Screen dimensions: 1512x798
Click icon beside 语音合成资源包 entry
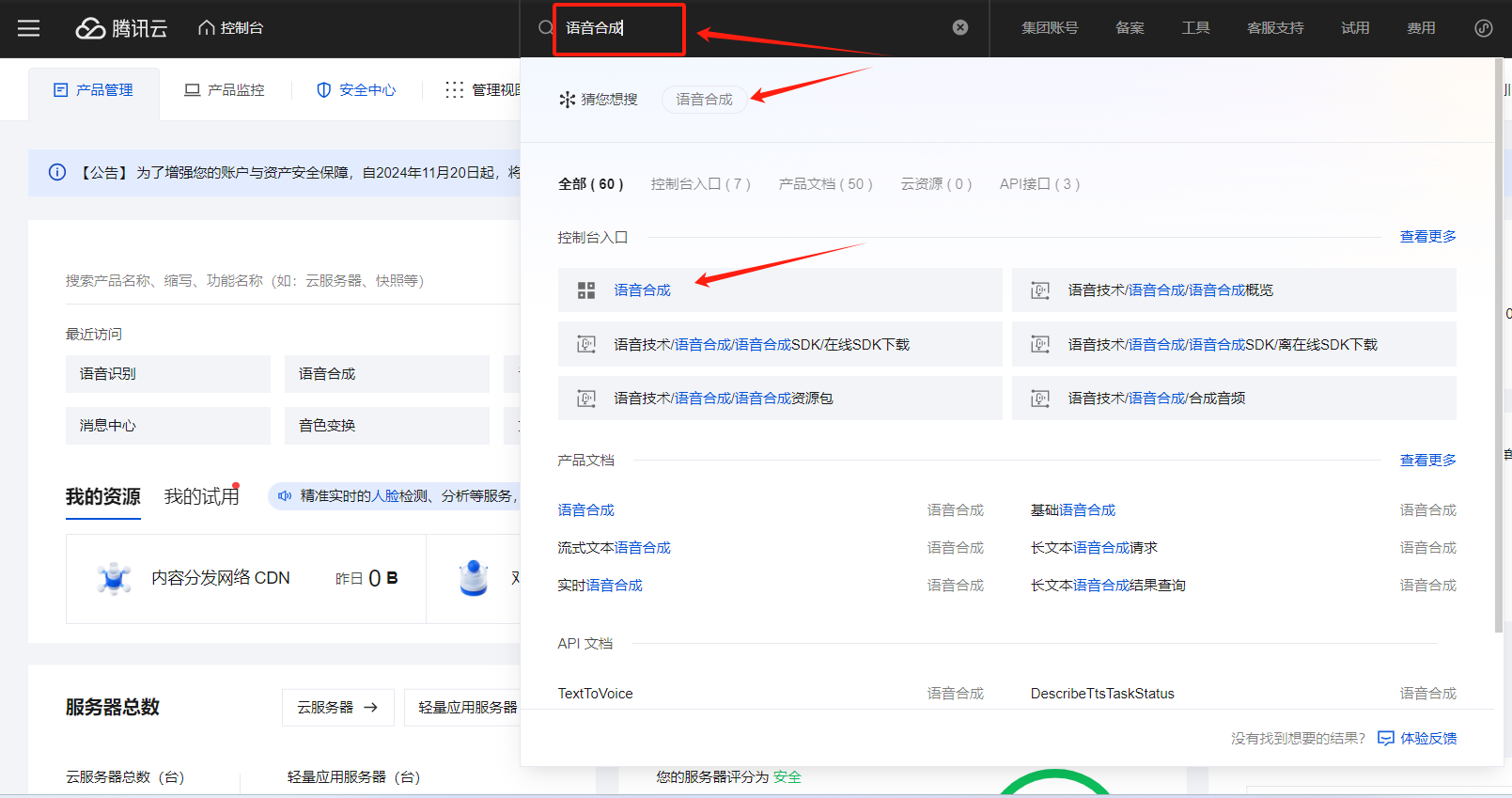586,399
